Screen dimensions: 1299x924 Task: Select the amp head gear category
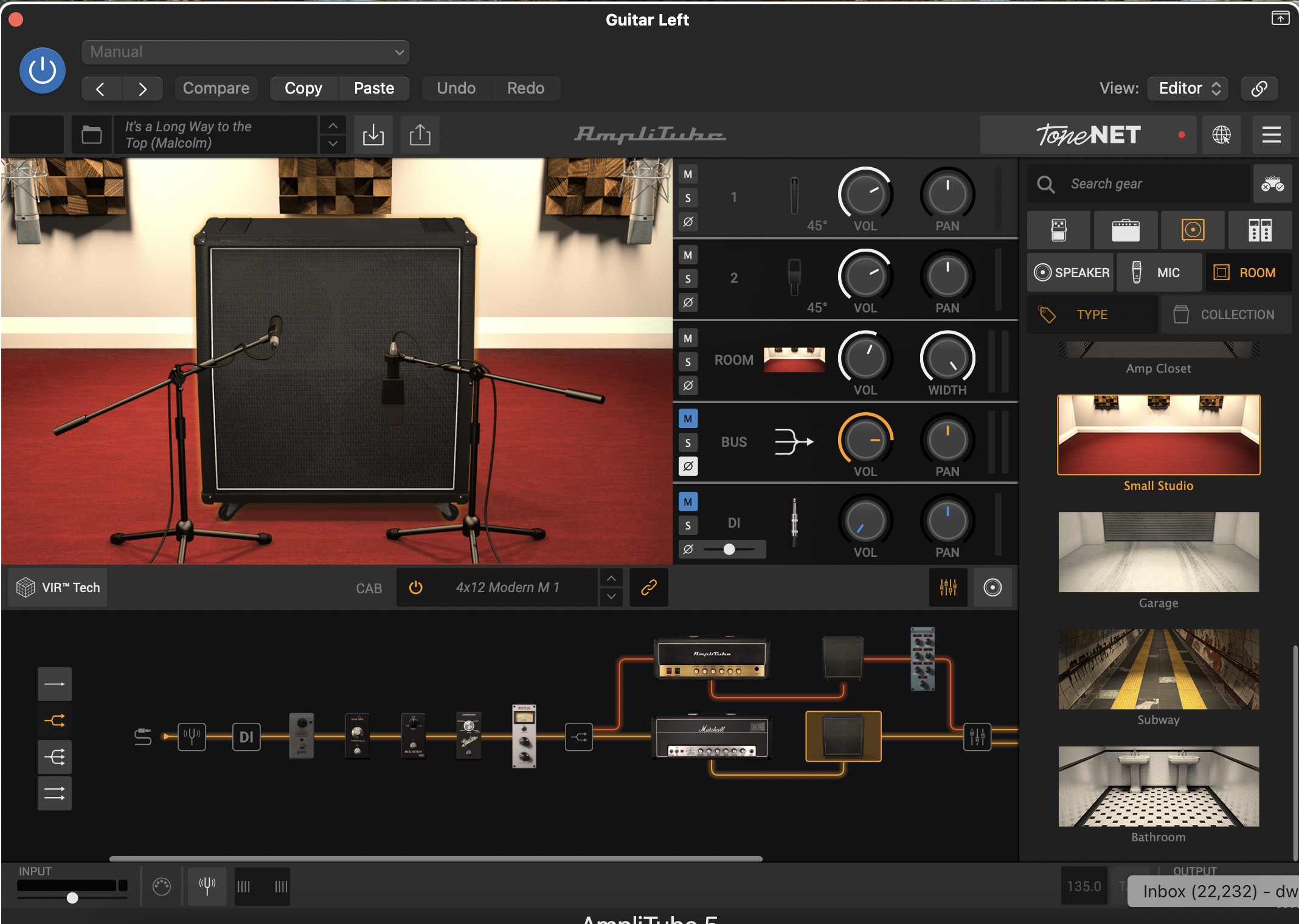(1126, 230)
